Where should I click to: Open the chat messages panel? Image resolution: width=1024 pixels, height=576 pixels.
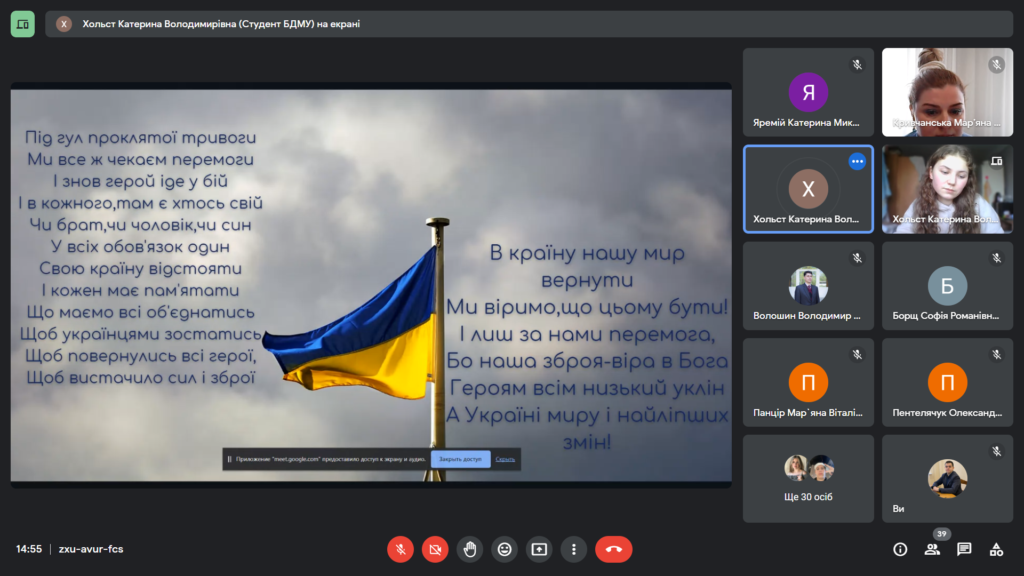[964, 549]
